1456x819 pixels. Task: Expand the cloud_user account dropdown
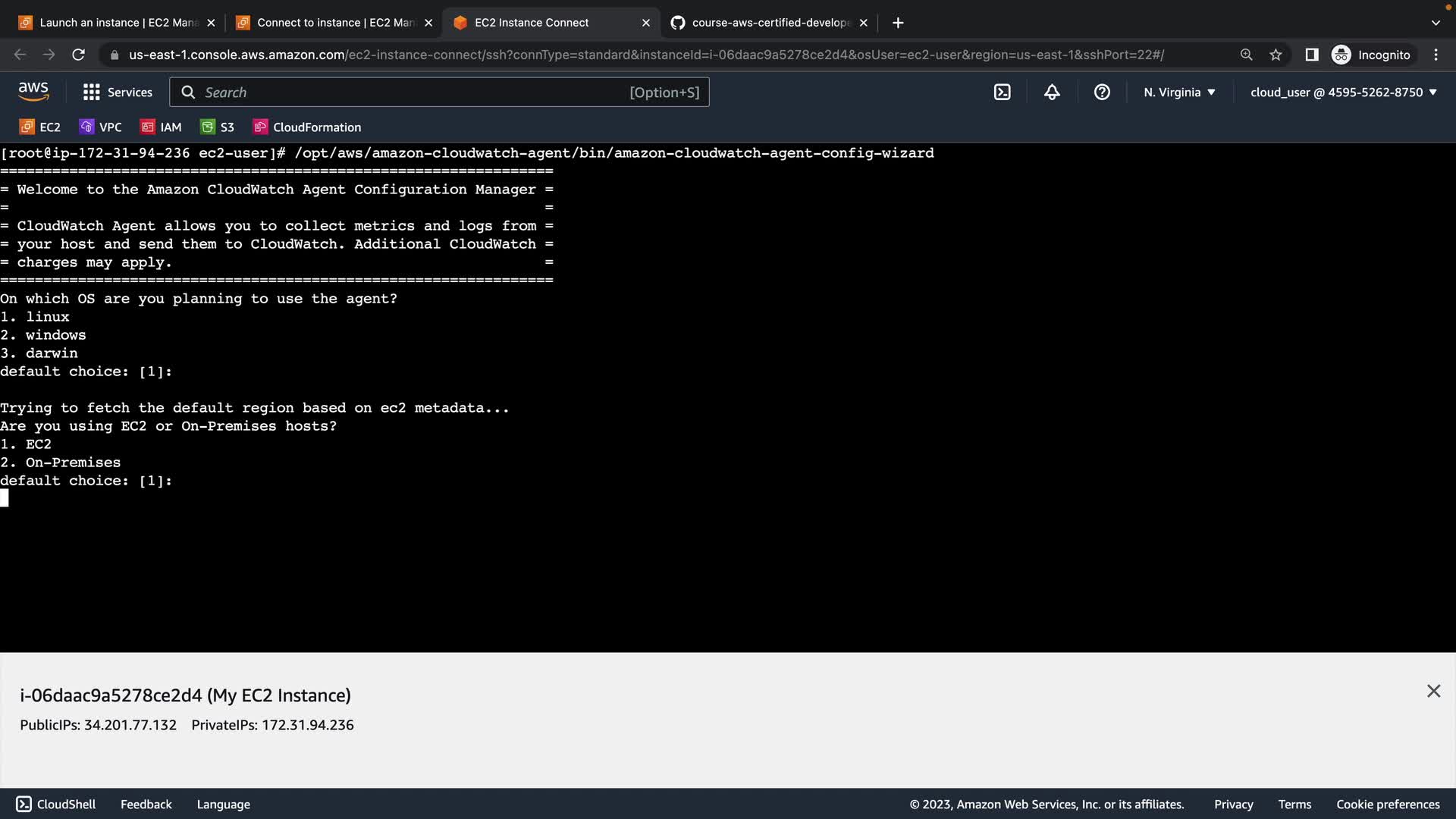pos(1343,93)
